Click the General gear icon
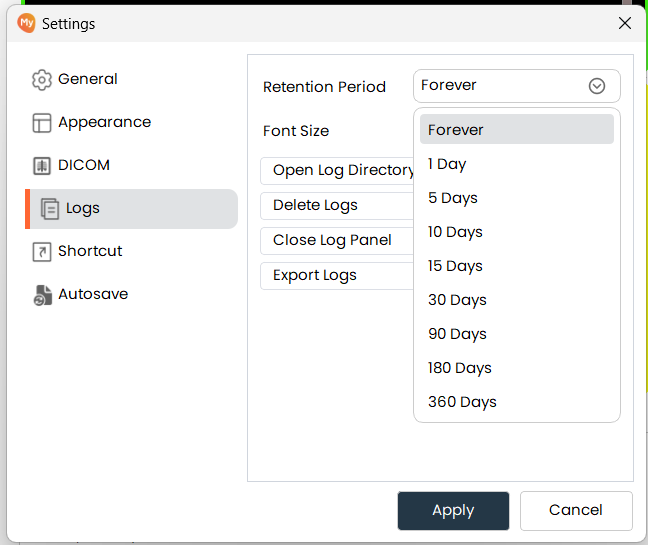 [41, 80]
